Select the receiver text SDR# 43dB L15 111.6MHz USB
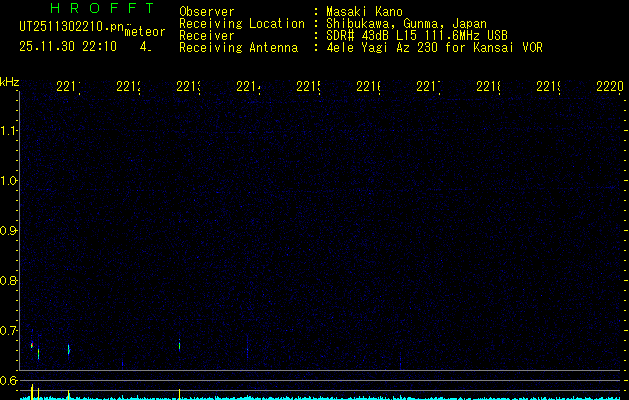The height and width of the screenshot is (400, 629). click(417, 36)
